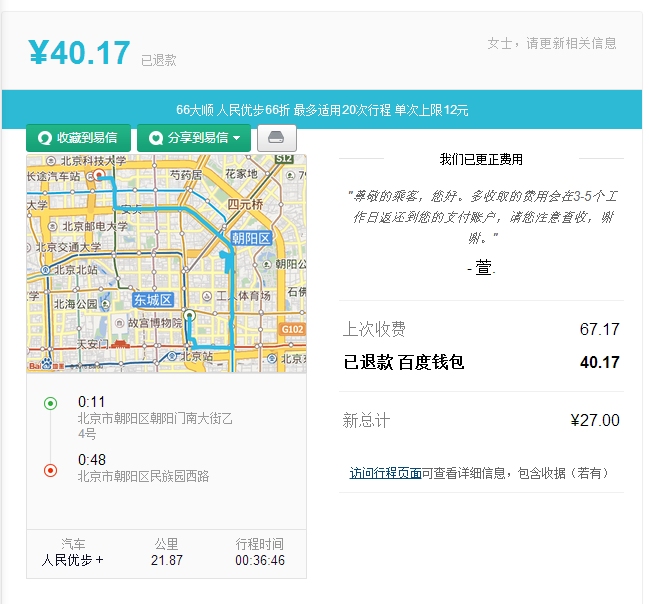
Task: Select the red drop-off marker beside 0:48
Action: (50, 471)
